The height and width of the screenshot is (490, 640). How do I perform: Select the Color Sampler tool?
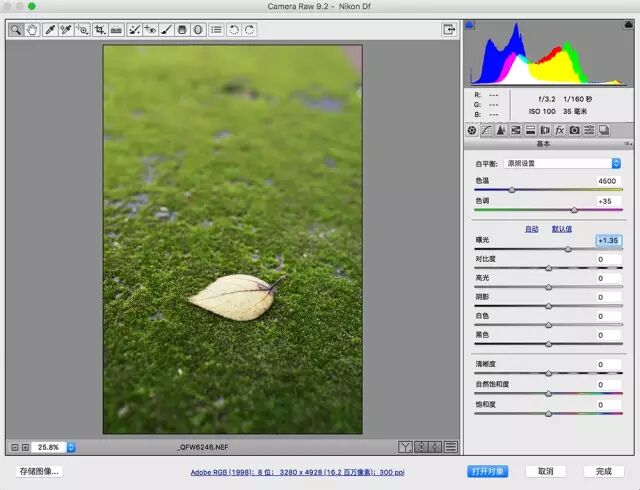pos(66,30)
